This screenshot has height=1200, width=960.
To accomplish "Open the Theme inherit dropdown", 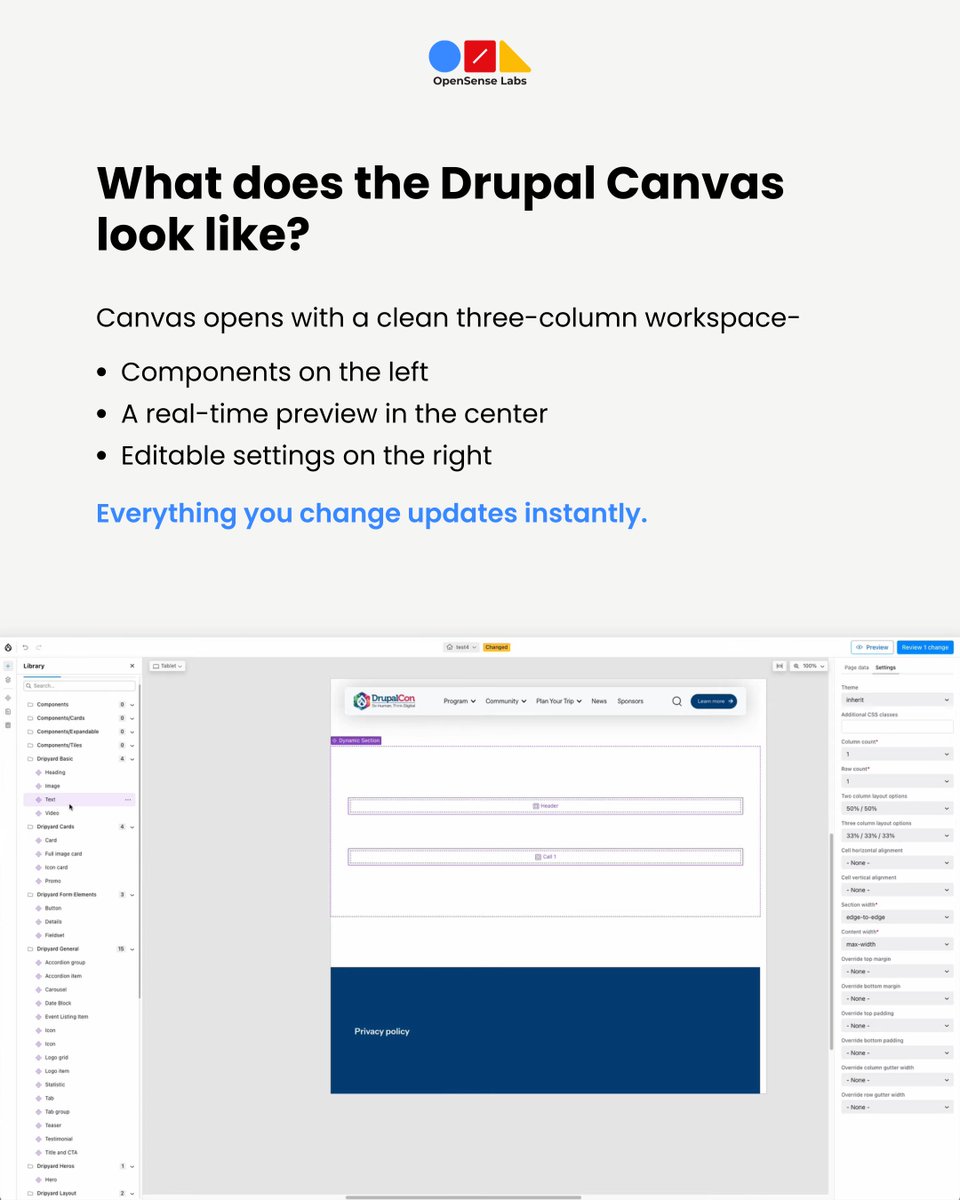I will point(897,700).
